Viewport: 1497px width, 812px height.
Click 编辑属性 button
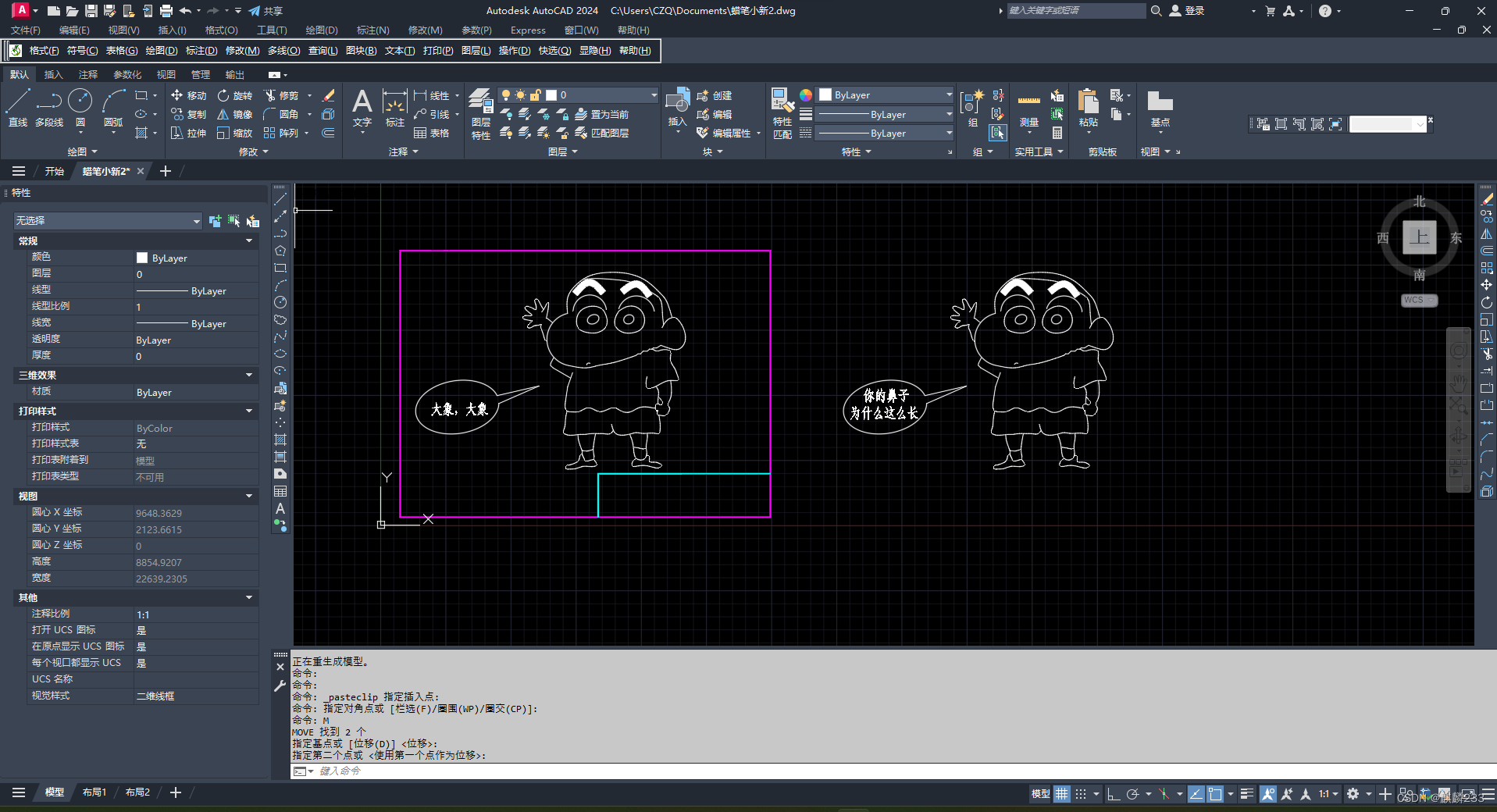pyautogui.click(x=724, y=133)
